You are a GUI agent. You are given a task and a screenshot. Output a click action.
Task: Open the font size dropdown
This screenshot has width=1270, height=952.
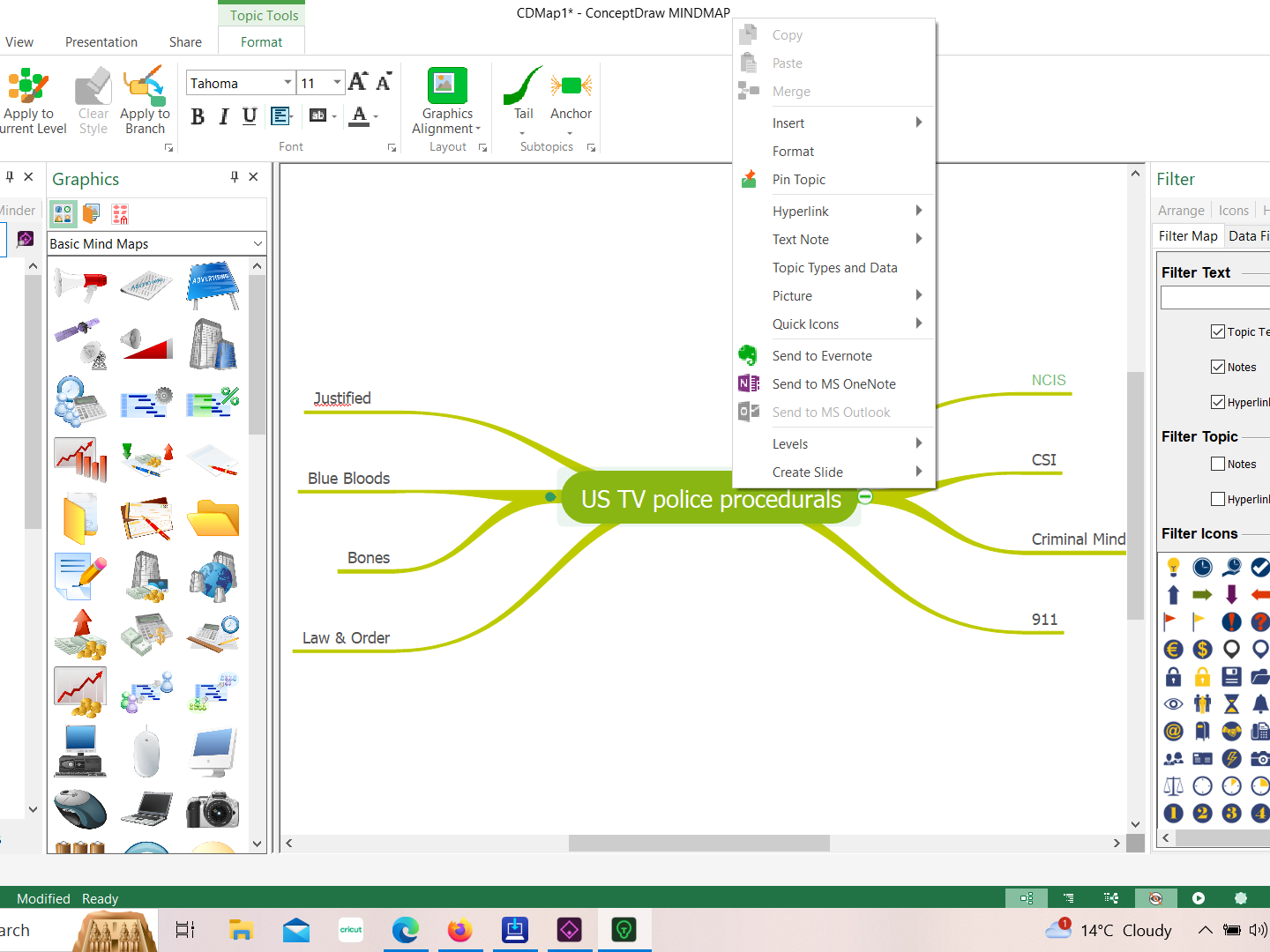(x=335, y=81)
